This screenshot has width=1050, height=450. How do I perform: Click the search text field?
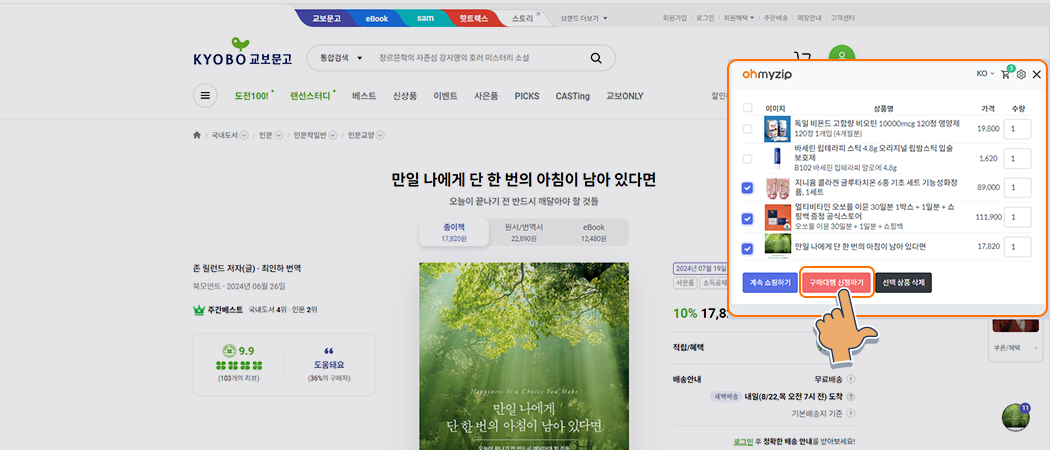pyautogui.click(x=479, y=58)
